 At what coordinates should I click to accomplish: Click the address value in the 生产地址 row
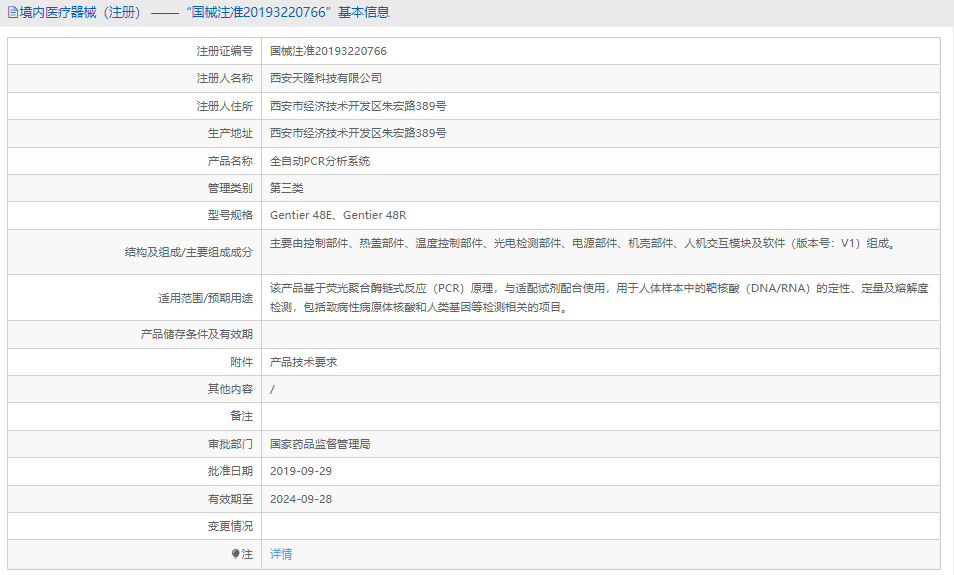[x=358, y=133]
